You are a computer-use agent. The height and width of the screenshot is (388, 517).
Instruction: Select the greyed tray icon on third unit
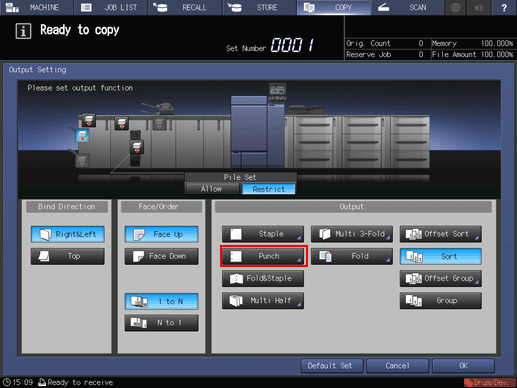[159, 123]
